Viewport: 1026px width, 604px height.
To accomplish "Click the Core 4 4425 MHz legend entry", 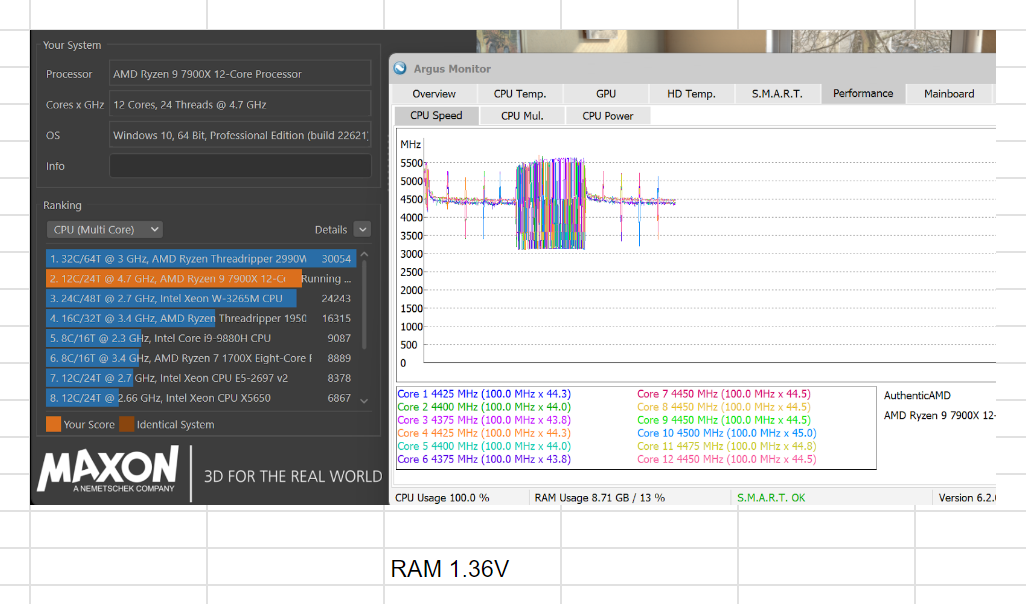I will pos(484,433).
